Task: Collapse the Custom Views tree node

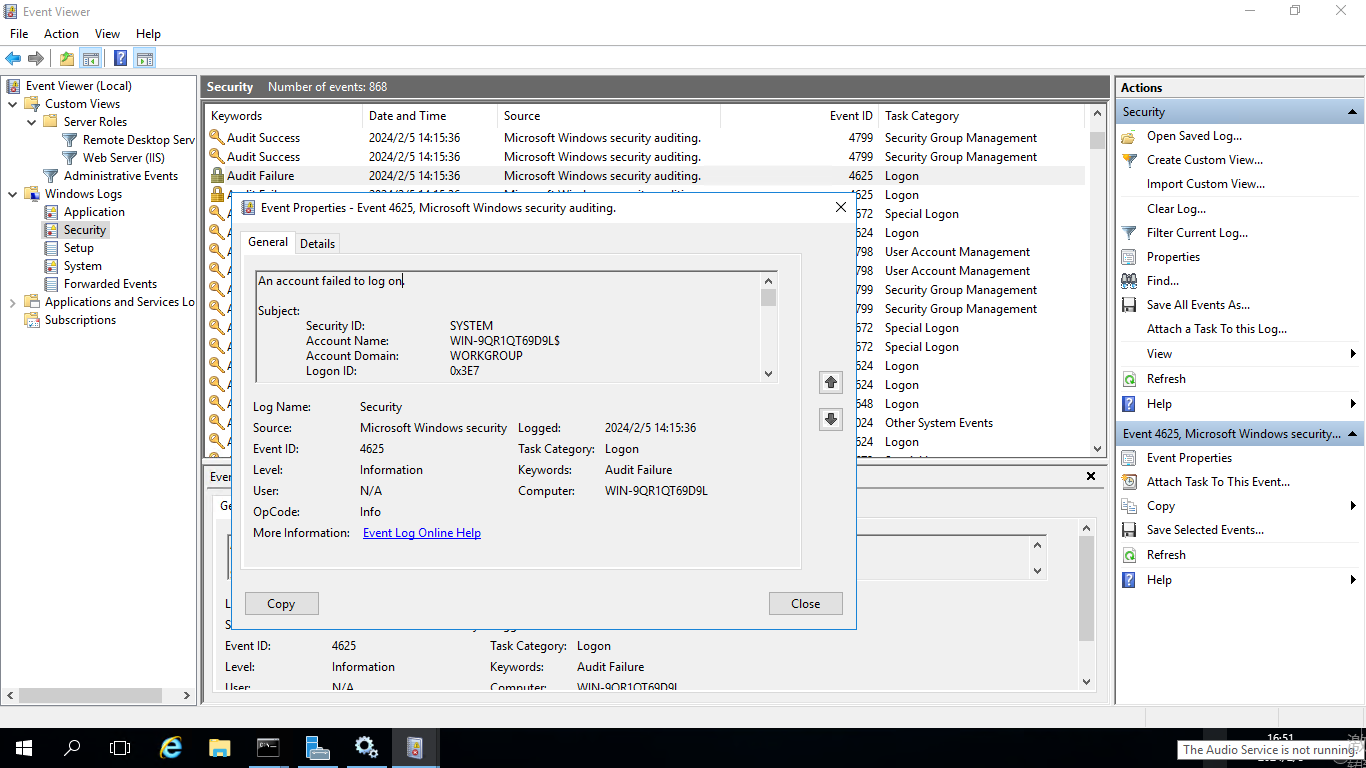Action: (12, 104)
